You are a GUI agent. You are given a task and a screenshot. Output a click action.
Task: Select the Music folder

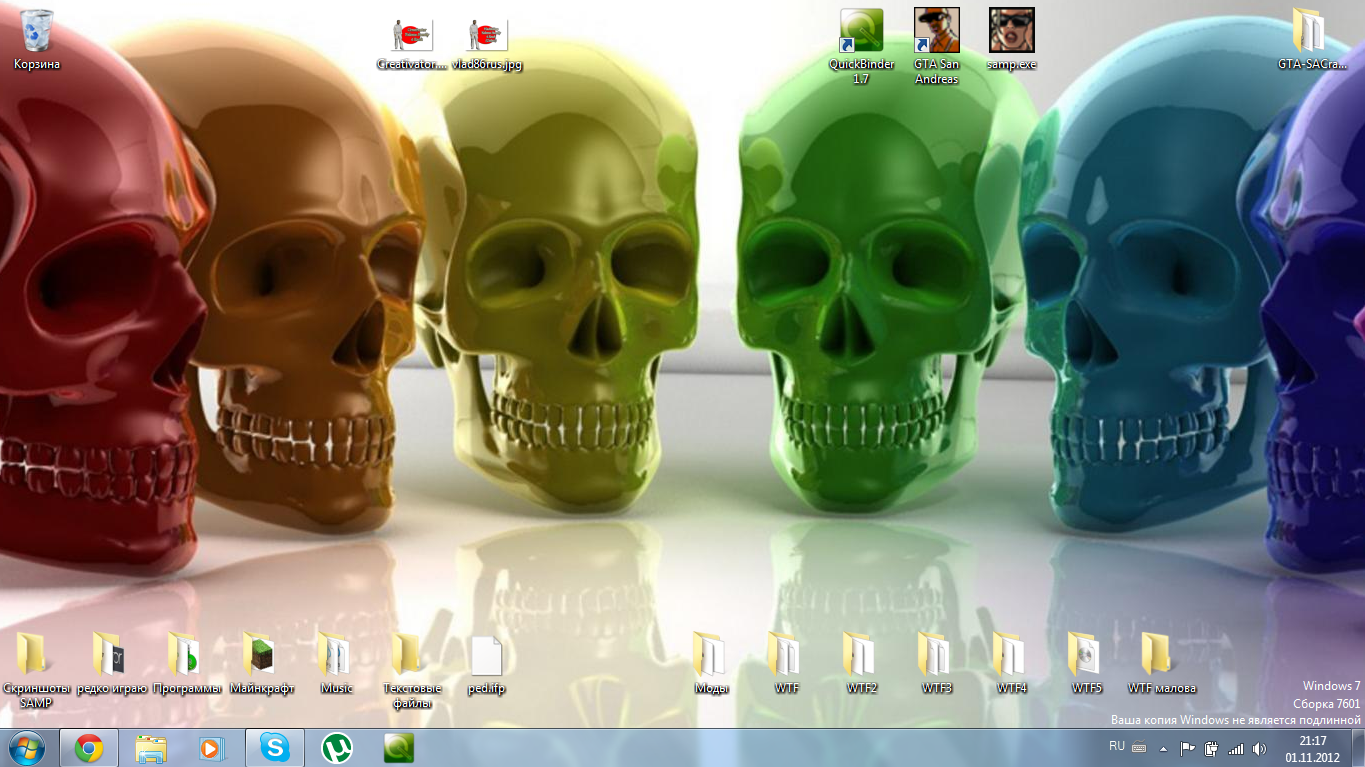coord(337,664)
